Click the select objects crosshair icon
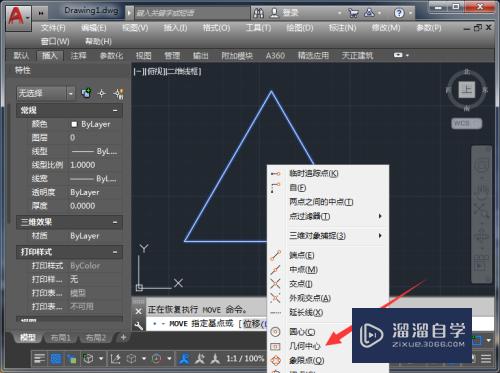This screenshot has height=373, width=500. [102, 93]
